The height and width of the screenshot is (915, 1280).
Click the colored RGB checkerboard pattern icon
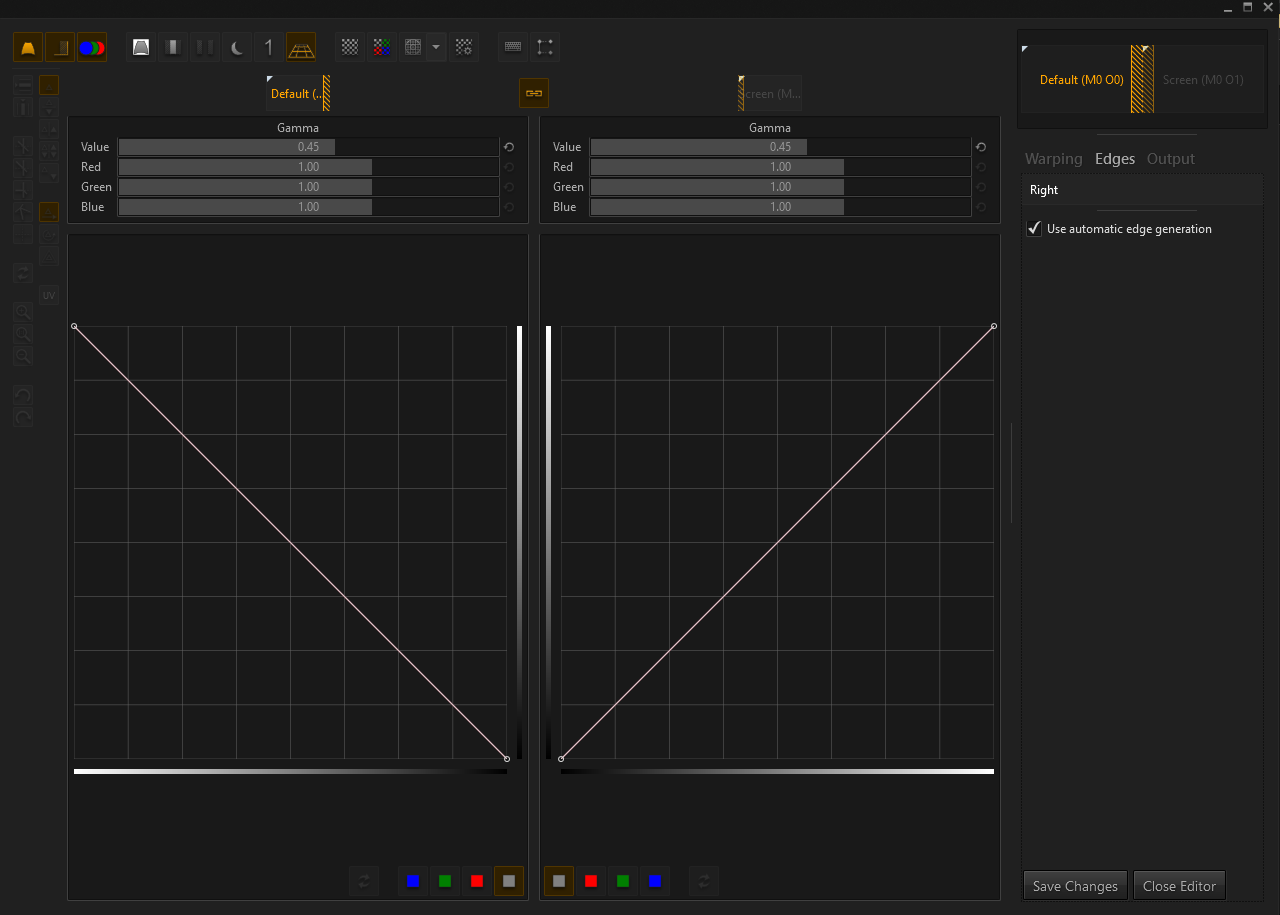(381, 47)
